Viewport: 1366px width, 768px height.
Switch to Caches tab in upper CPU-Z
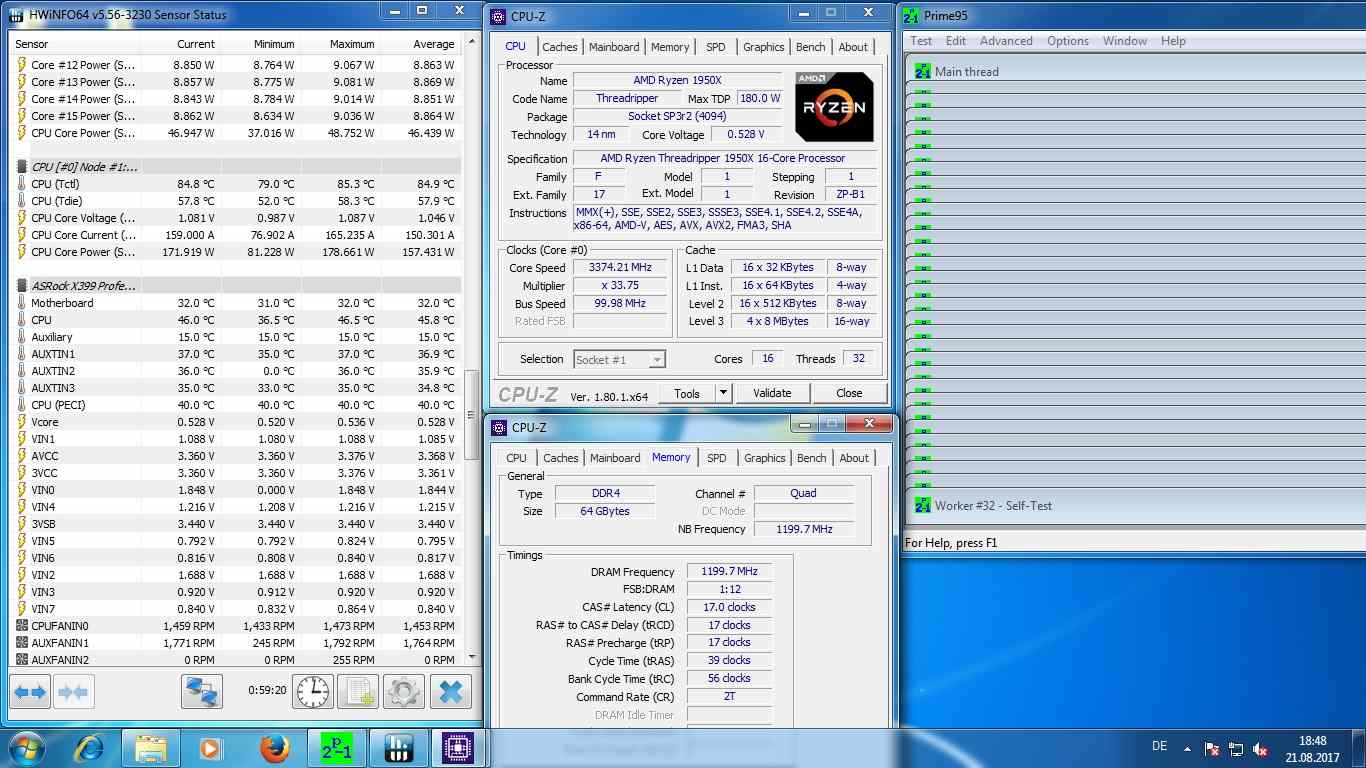click(560, 47)
